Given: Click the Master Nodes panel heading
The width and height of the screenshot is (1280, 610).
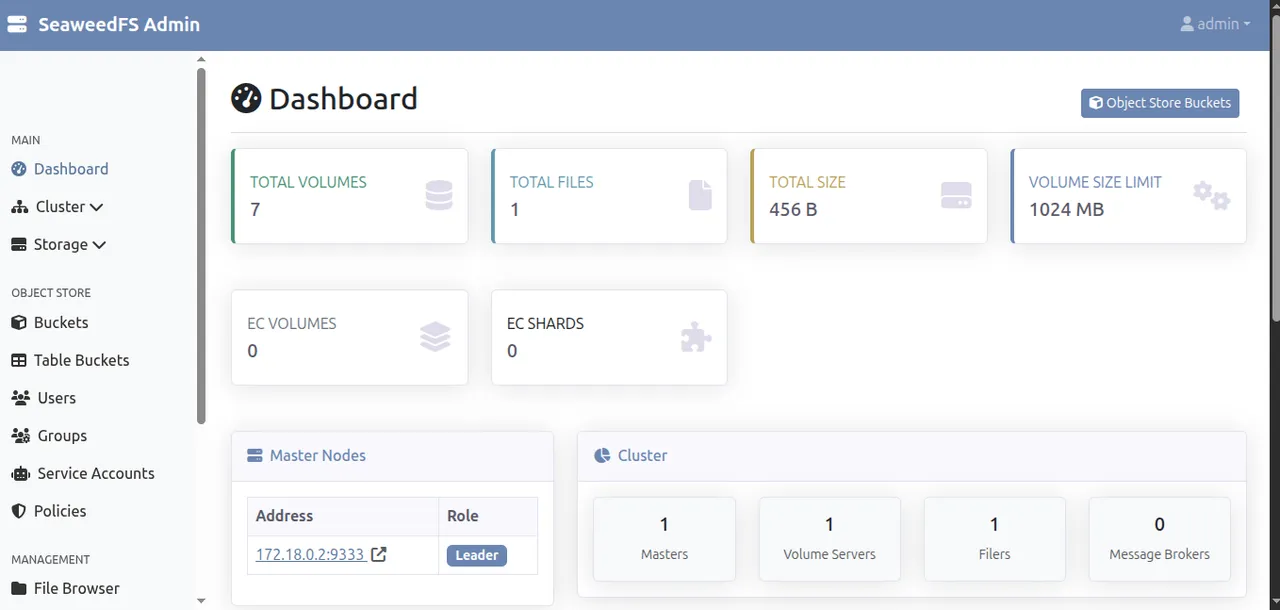Looking at the screenshot, I should pyautogui.click(x=317, y=456).
